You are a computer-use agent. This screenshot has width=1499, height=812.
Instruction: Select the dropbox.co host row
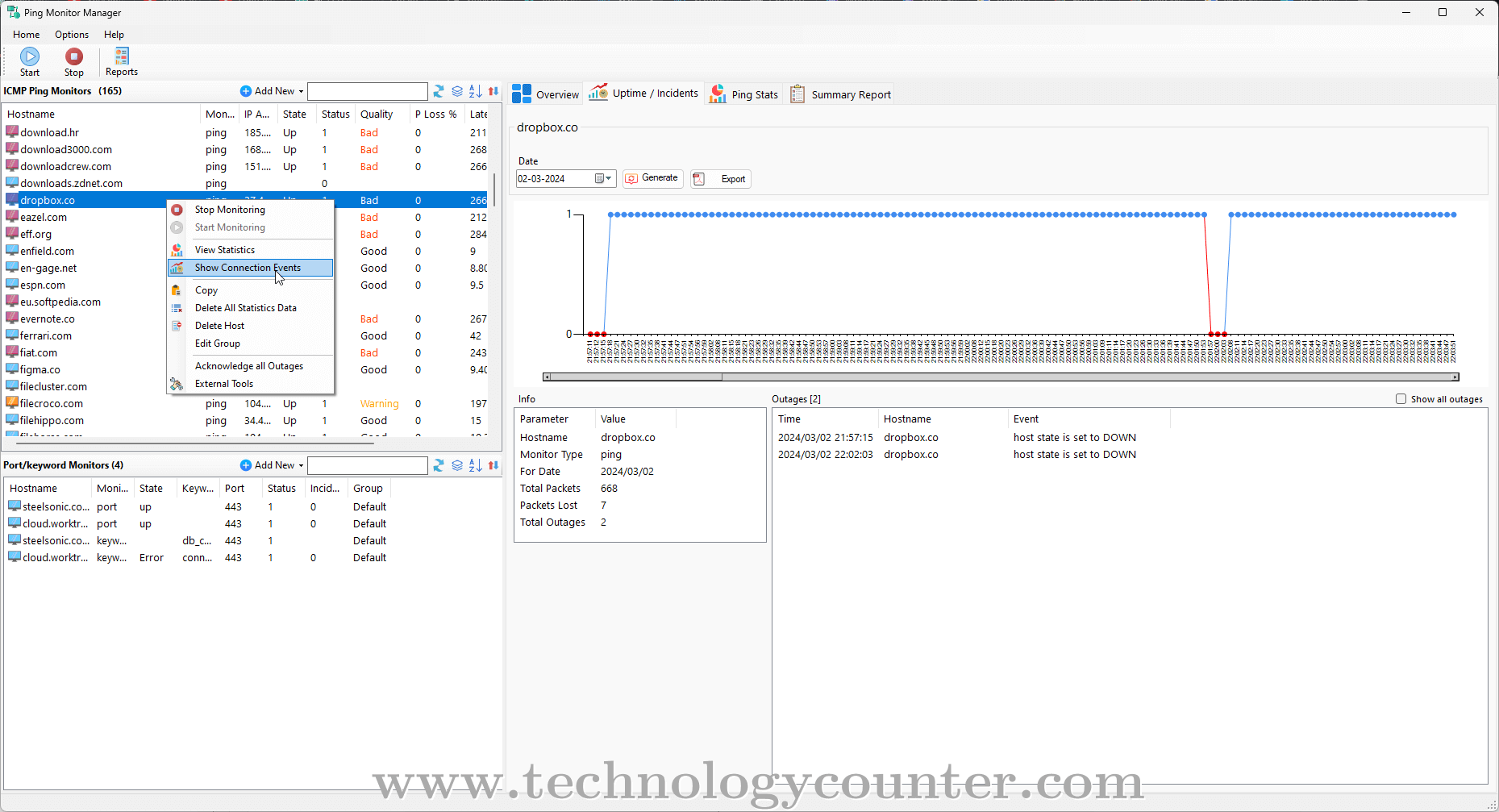tap(246, 200)
